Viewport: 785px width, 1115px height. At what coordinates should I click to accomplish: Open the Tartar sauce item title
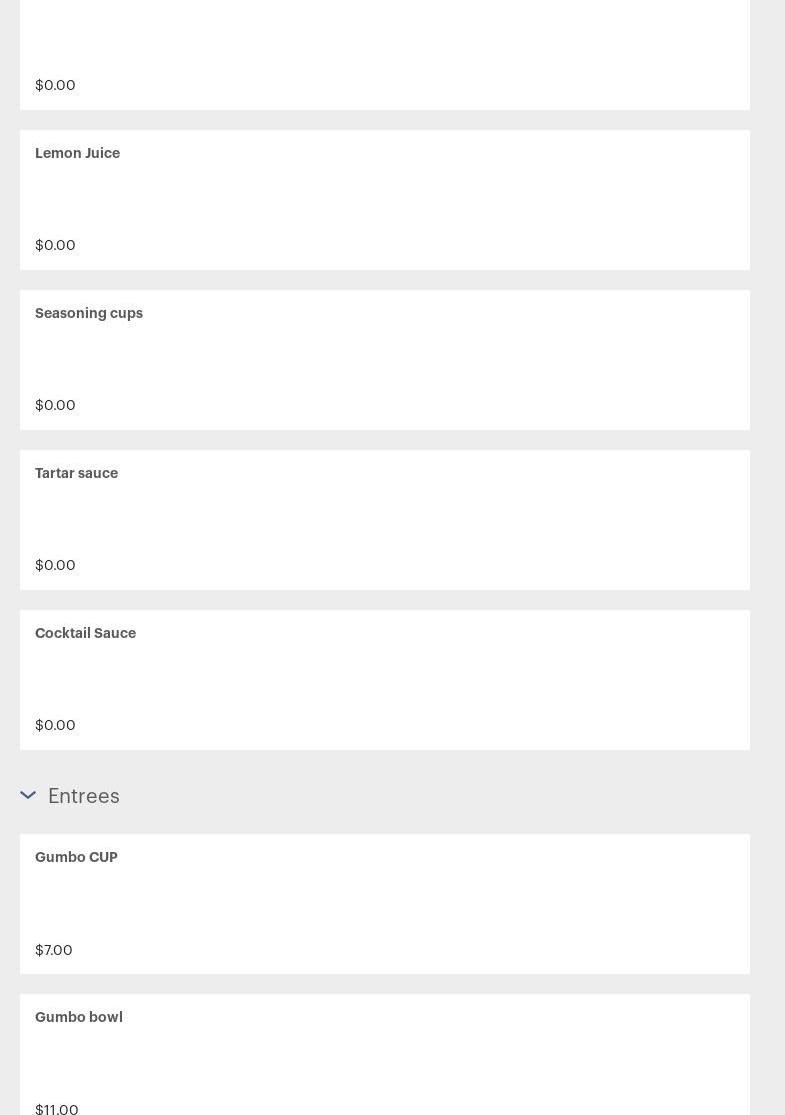point(76,473)
